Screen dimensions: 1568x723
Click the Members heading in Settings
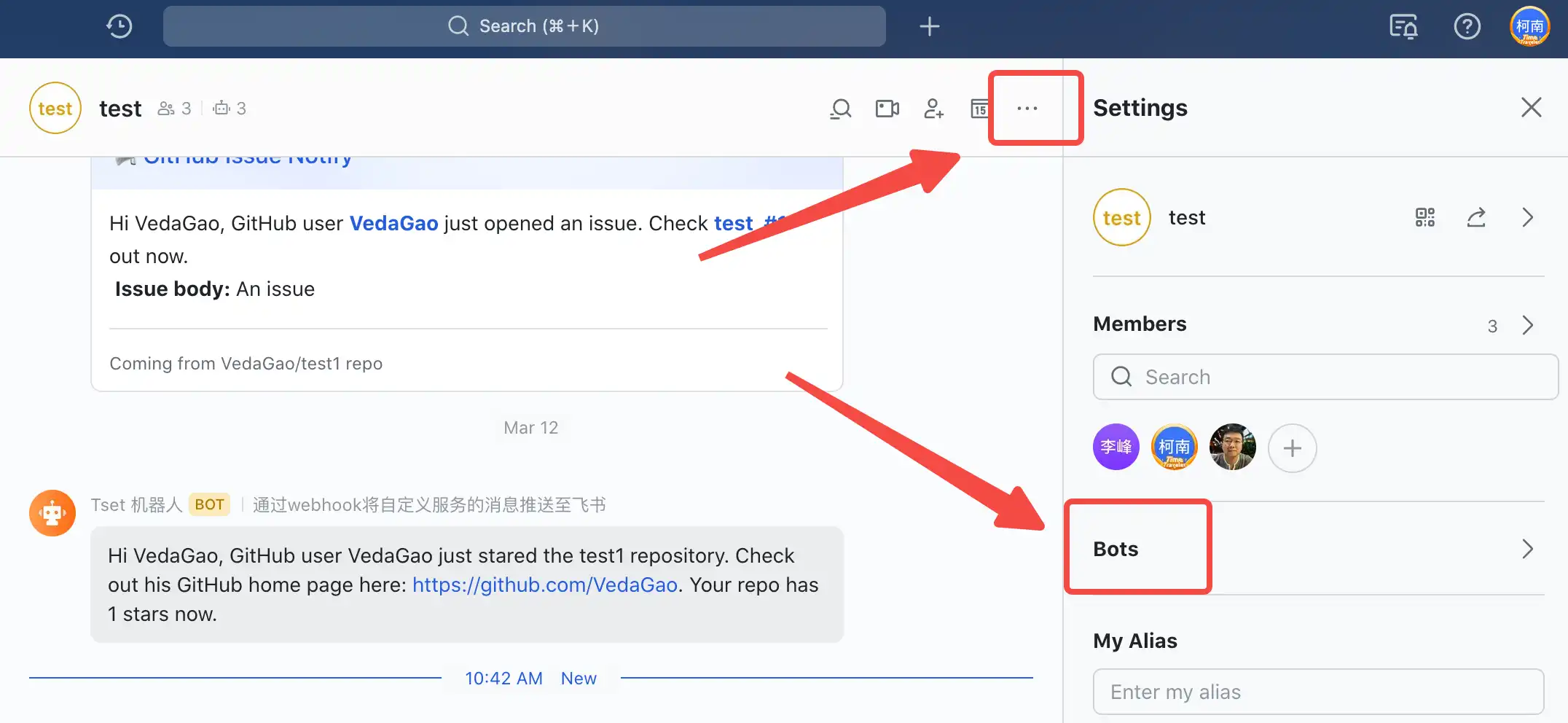pyautogui.click(x=1140, y=324)
